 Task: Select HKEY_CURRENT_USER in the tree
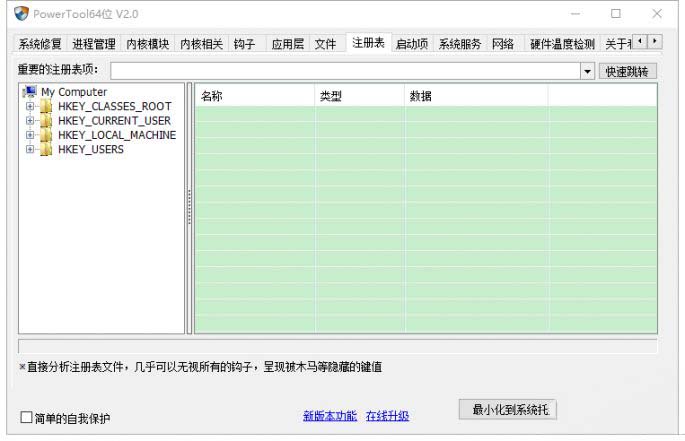point(114,121)
